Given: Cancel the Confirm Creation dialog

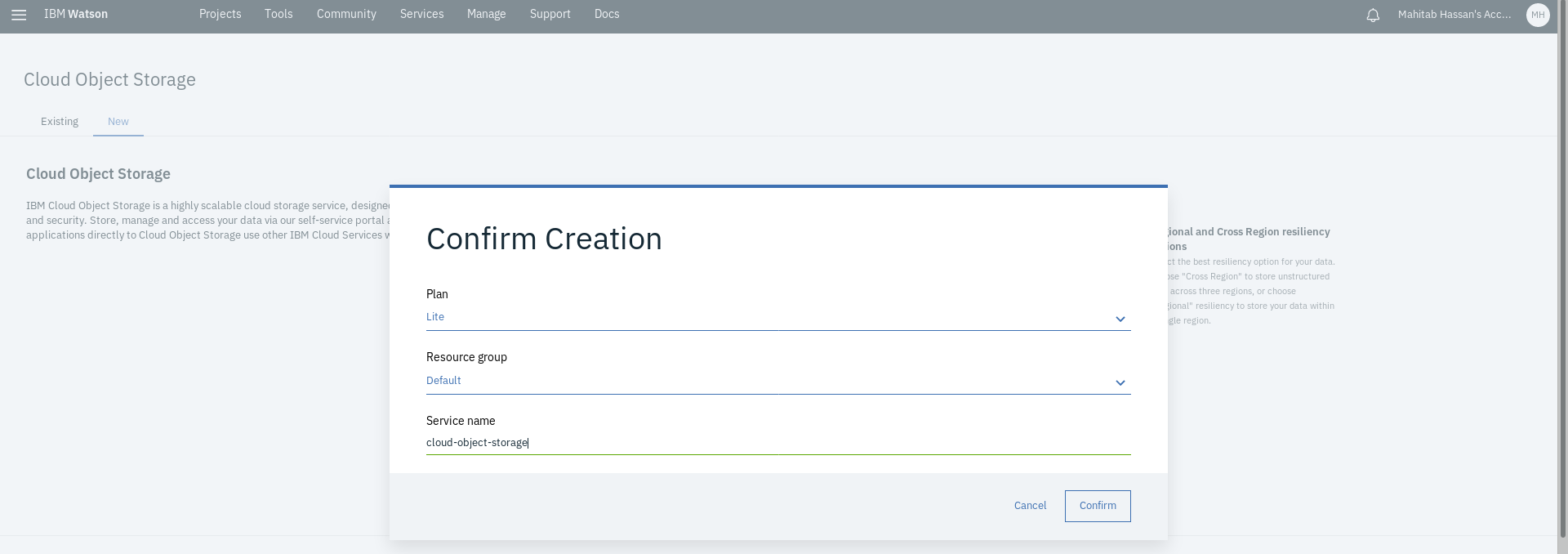Looking at the screenshot, I should tap(1030, 506).
